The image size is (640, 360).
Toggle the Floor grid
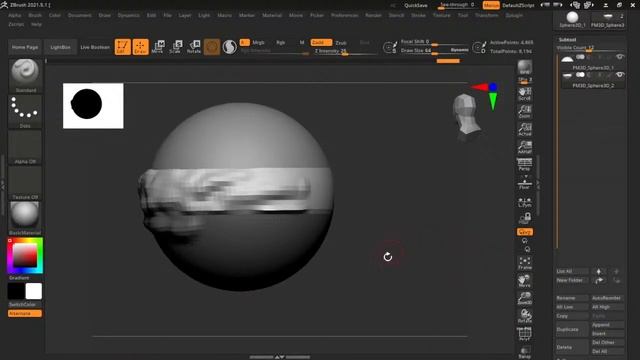click(524, 183)
